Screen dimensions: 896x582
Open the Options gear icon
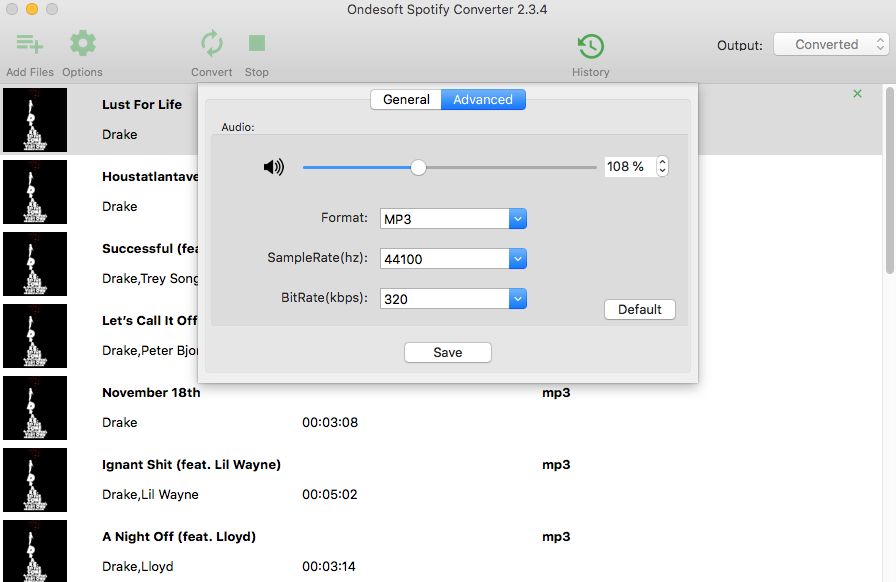[x=83, y=43]
